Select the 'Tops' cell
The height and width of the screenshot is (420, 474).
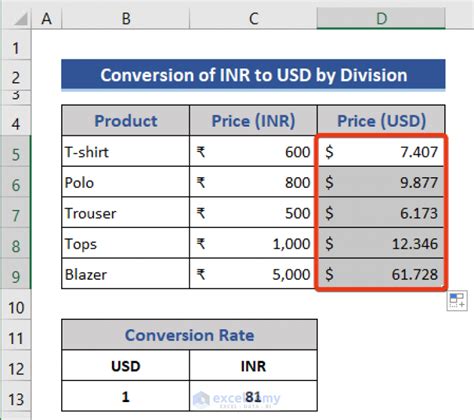point(126,243)
